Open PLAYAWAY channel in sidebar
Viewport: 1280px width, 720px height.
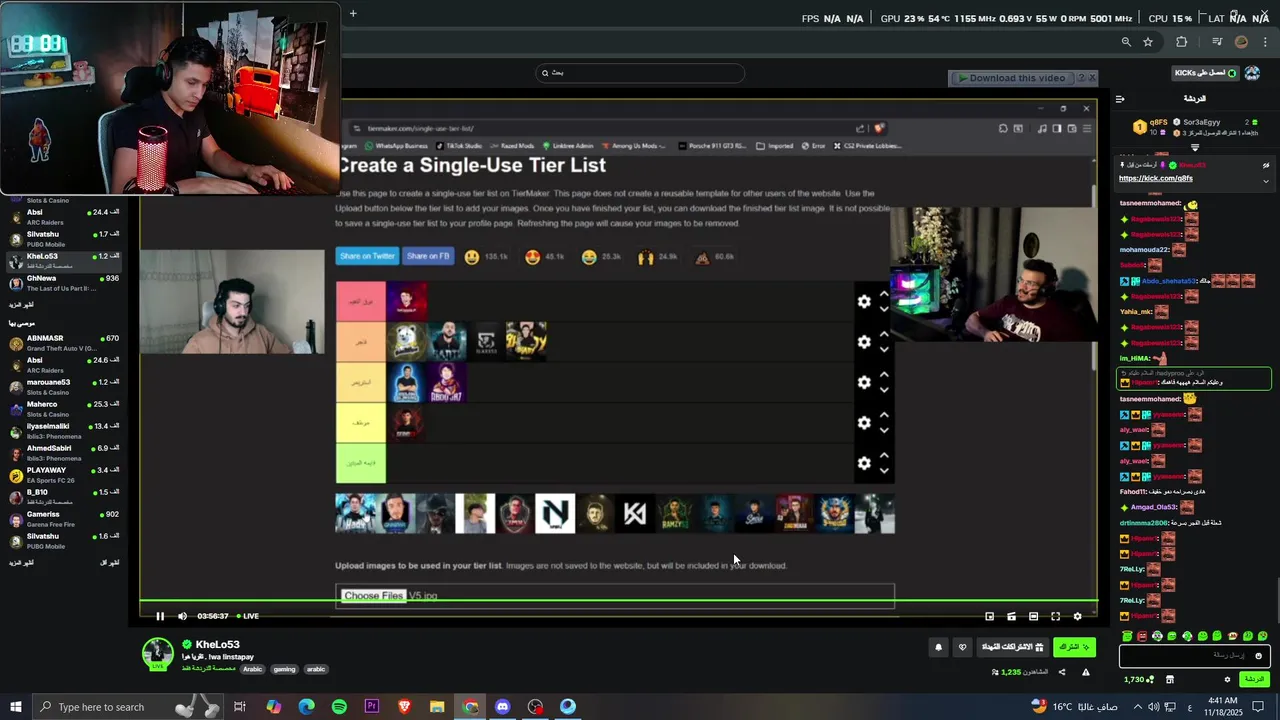pos(64,475)
